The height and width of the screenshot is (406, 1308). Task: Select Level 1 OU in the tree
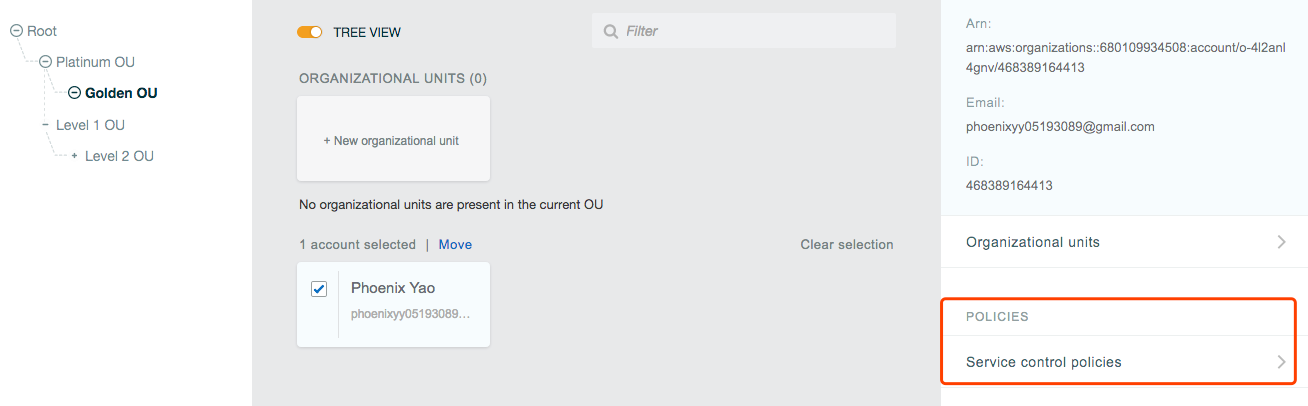tap(90, 125)
